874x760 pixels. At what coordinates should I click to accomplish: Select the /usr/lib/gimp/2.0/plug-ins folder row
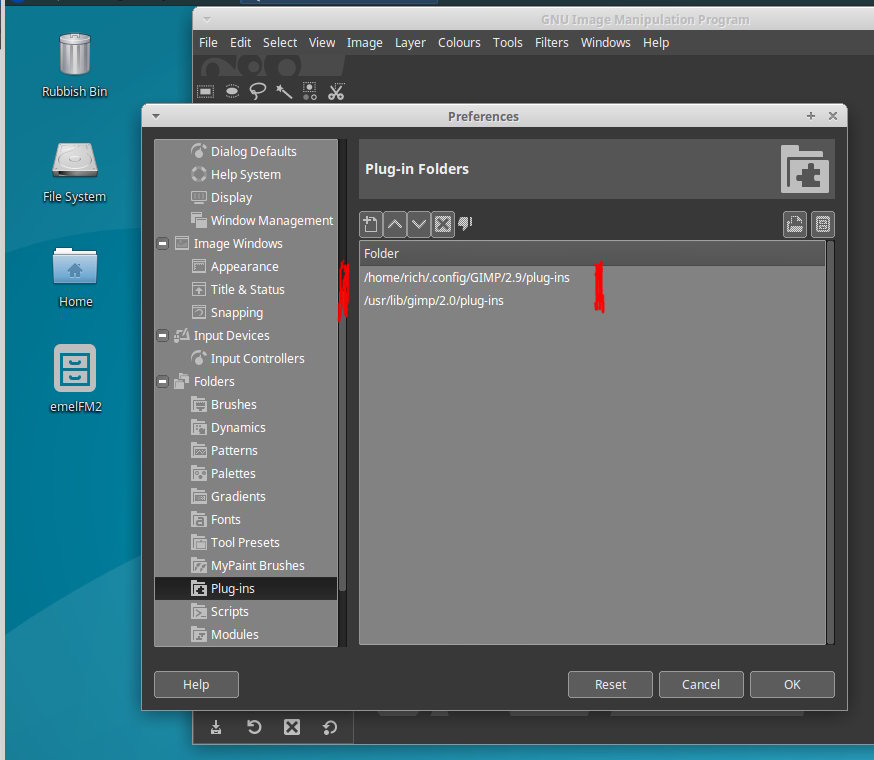point(592,301)
